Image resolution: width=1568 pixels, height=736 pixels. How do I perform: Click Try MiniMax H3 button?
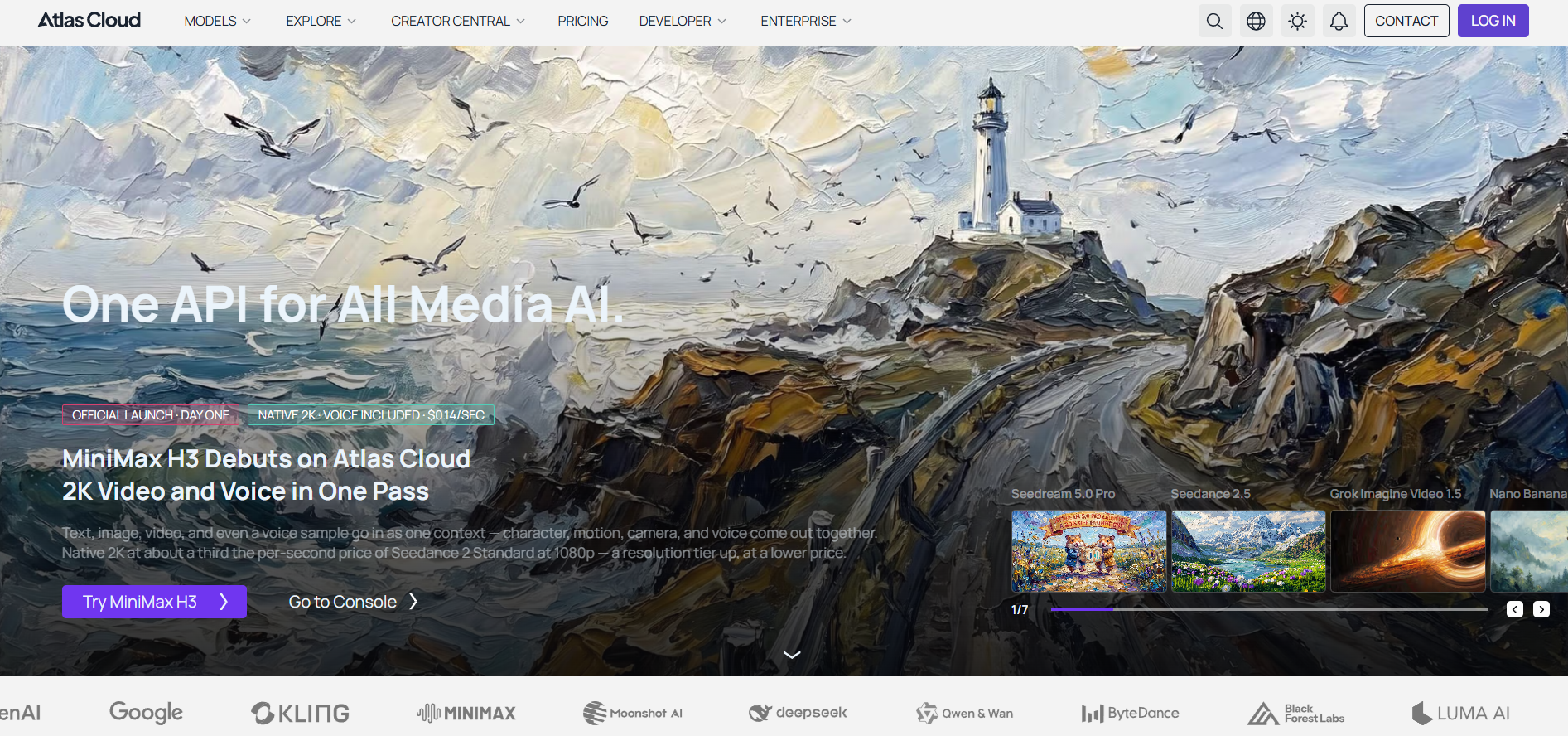click(154, 602)
